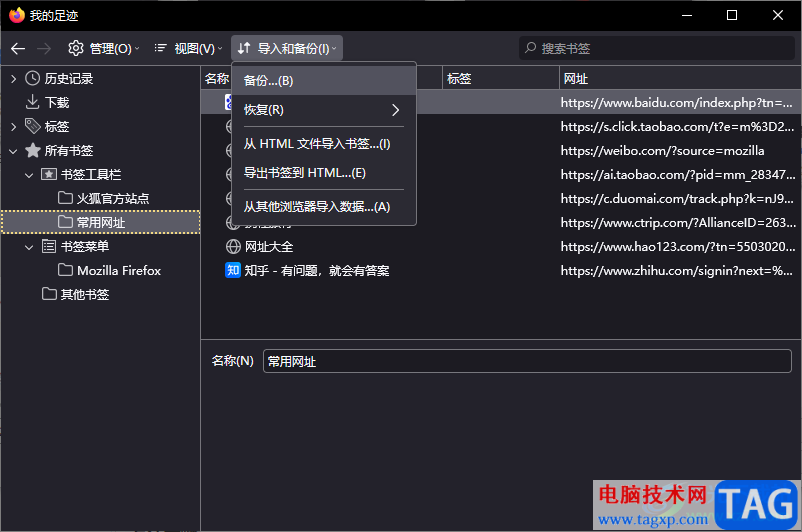Image resolution: width=802 pixels, height=532 pixels.
Task: Click the c.duomai.com URL cell
Action: (677, 198)
